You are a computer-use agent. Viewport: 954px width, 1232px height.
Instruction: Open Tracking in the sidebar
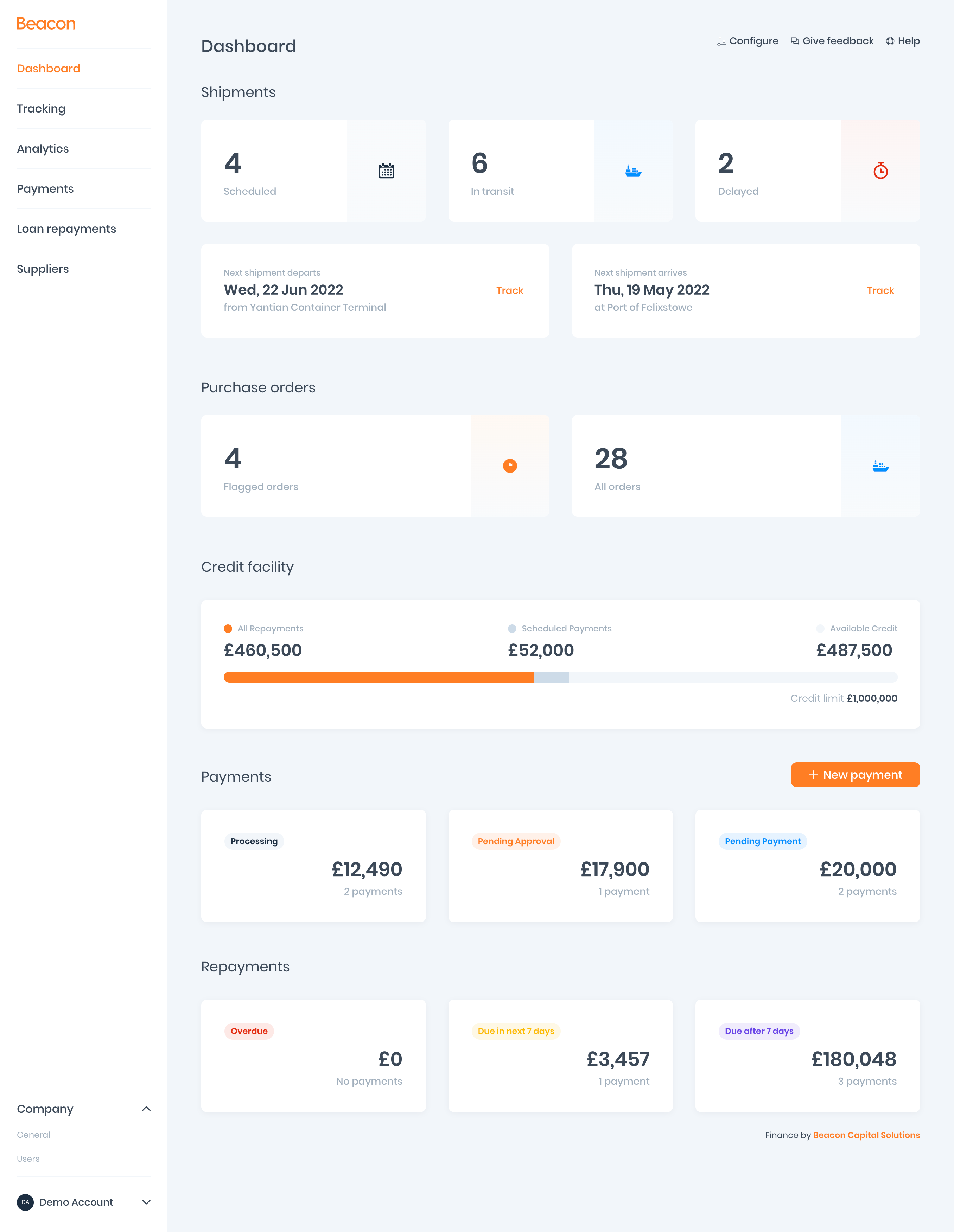[x=41, y=108]
